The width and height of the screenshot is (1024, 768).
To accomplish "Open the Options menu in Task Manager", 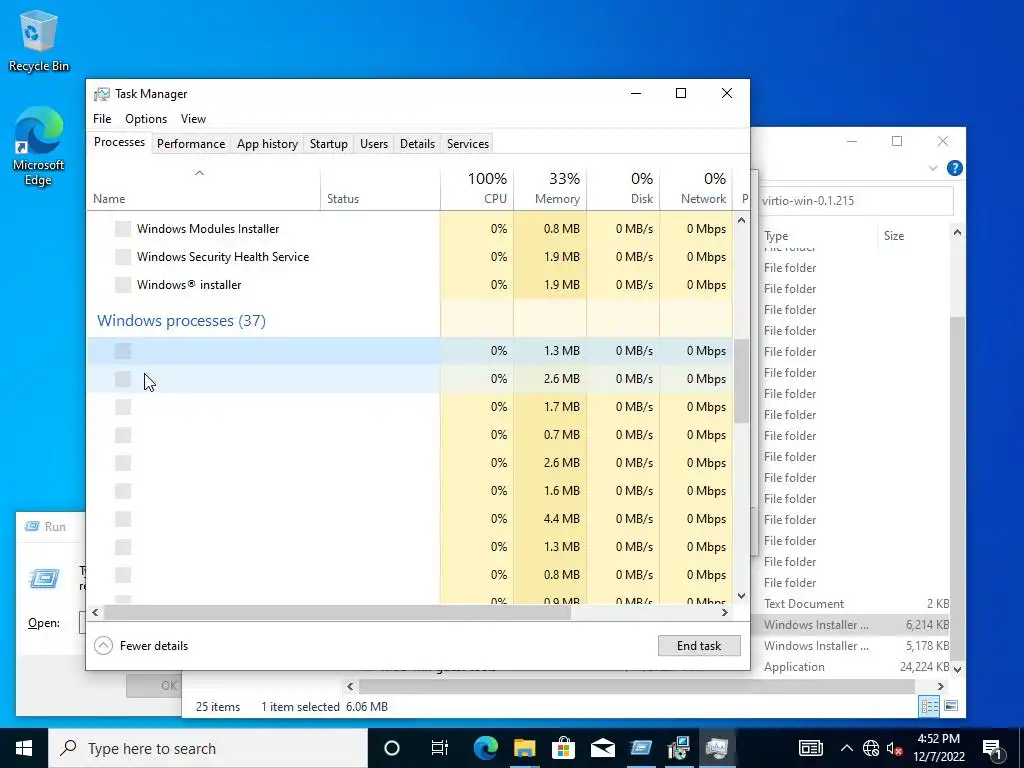I will tap(146, 119).
